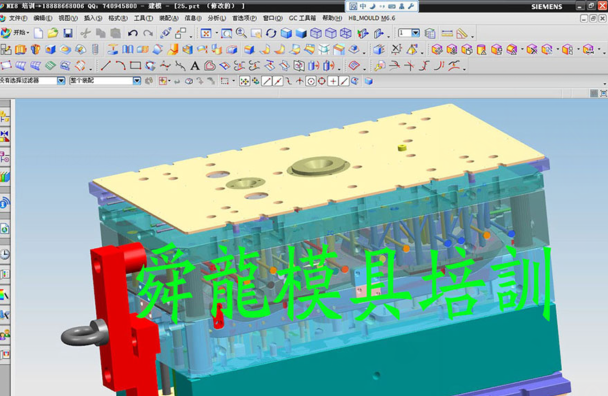Screen dimensions: 608x396
Task: Activate the Rotate view tool
Action: [x=271, y=33]
